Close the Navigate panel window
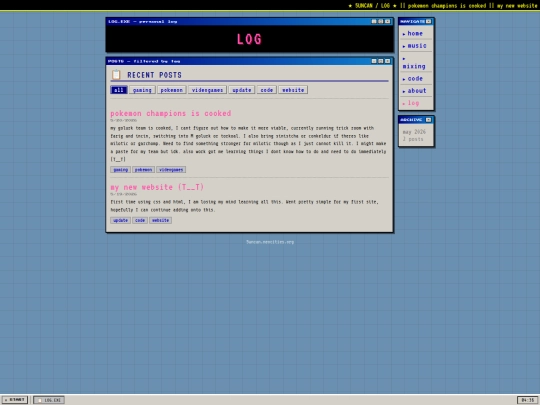 pos(428,21)
